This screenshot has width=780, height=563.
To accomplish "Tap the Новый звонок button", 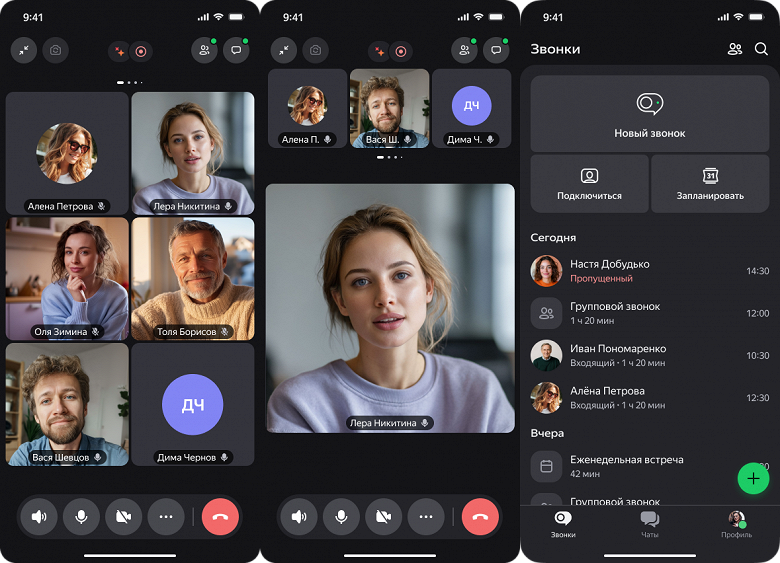I will [x=650, y=114].
